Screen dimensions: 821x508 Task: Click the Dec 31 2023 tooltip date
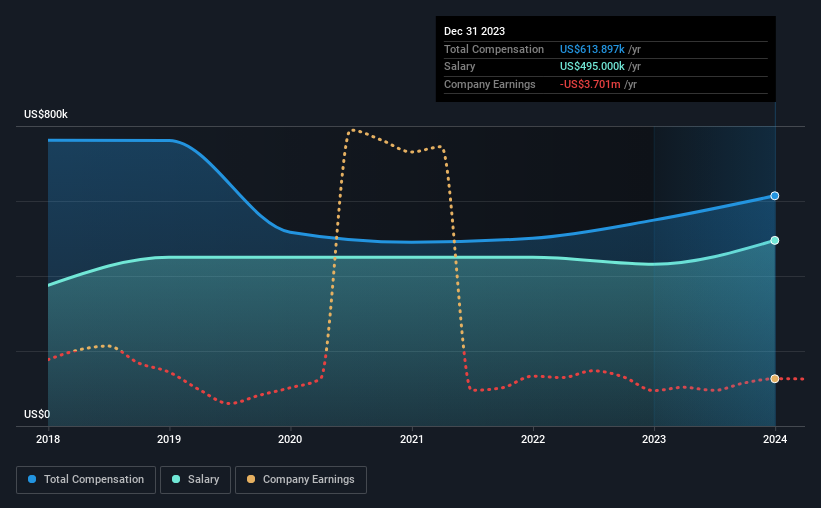(474, 31)
